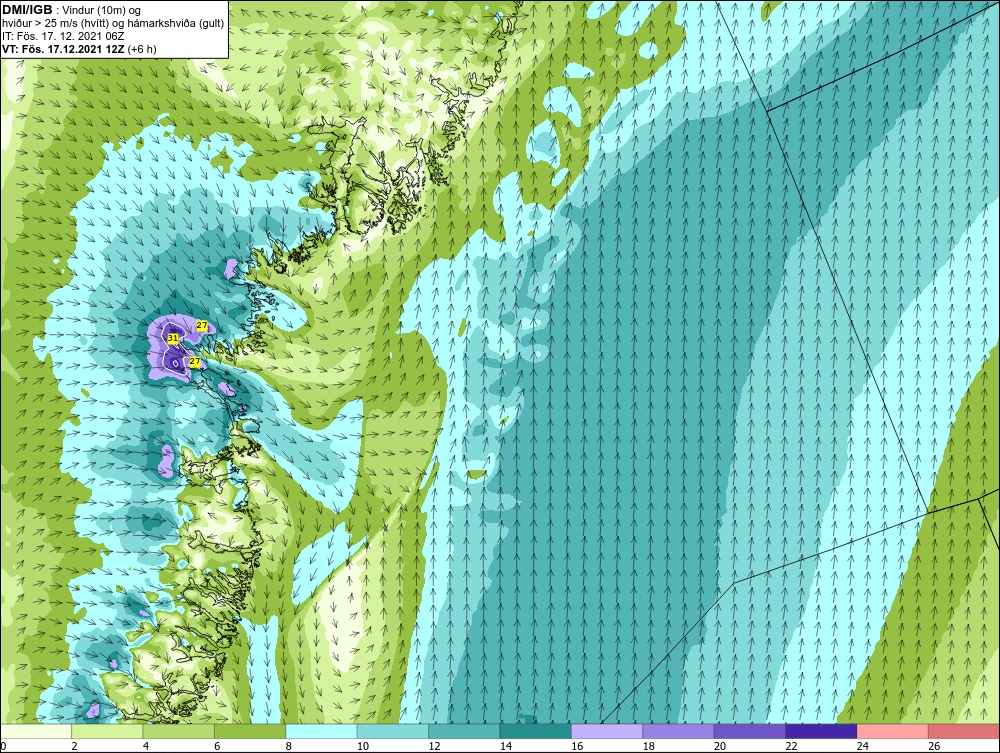1000x753 pixels.
Task: Click the legend scale value 8
Action: pos(289,746)
